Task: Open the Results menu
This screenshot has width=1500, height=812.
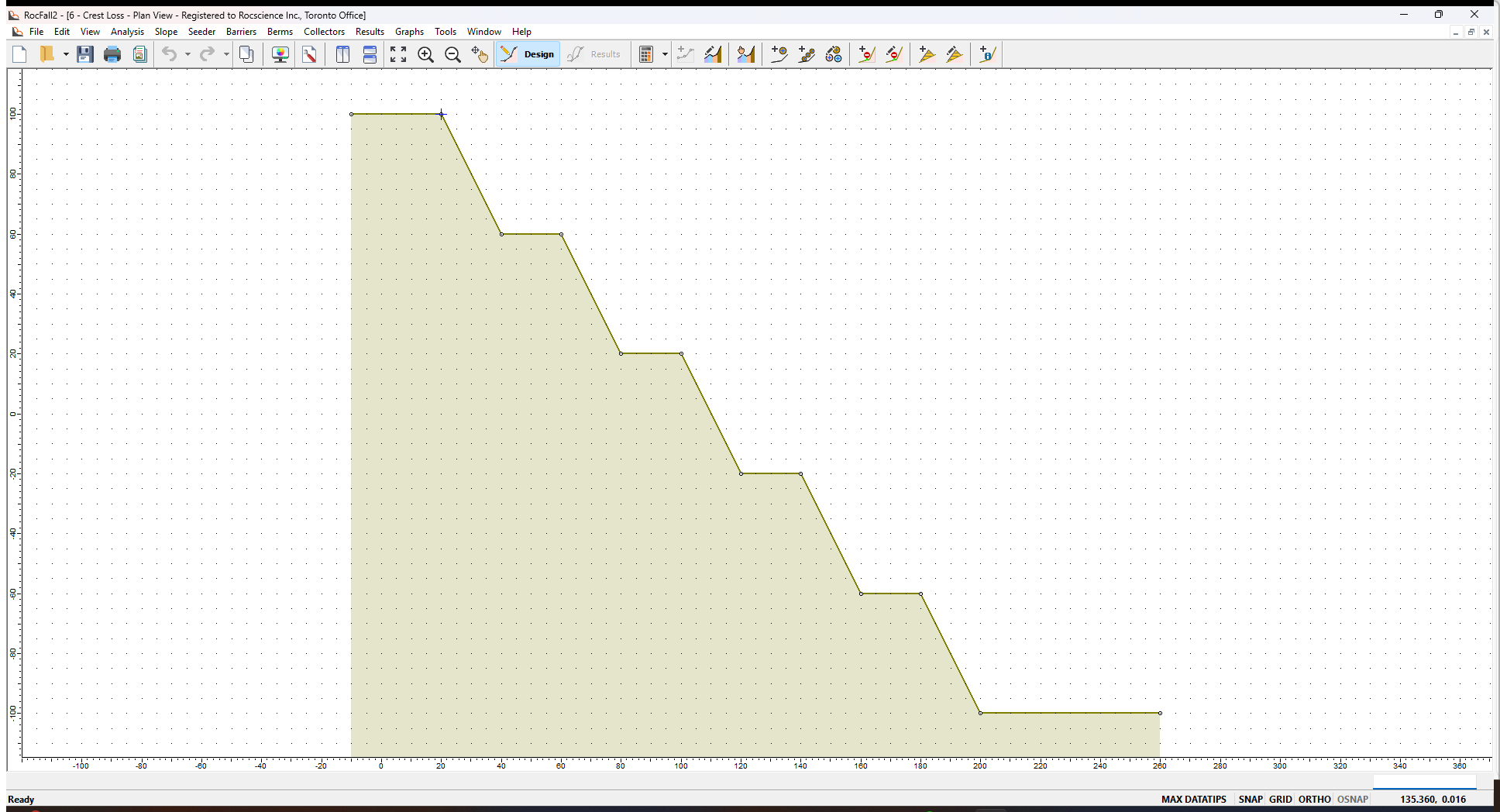Action: coord(370,32)
